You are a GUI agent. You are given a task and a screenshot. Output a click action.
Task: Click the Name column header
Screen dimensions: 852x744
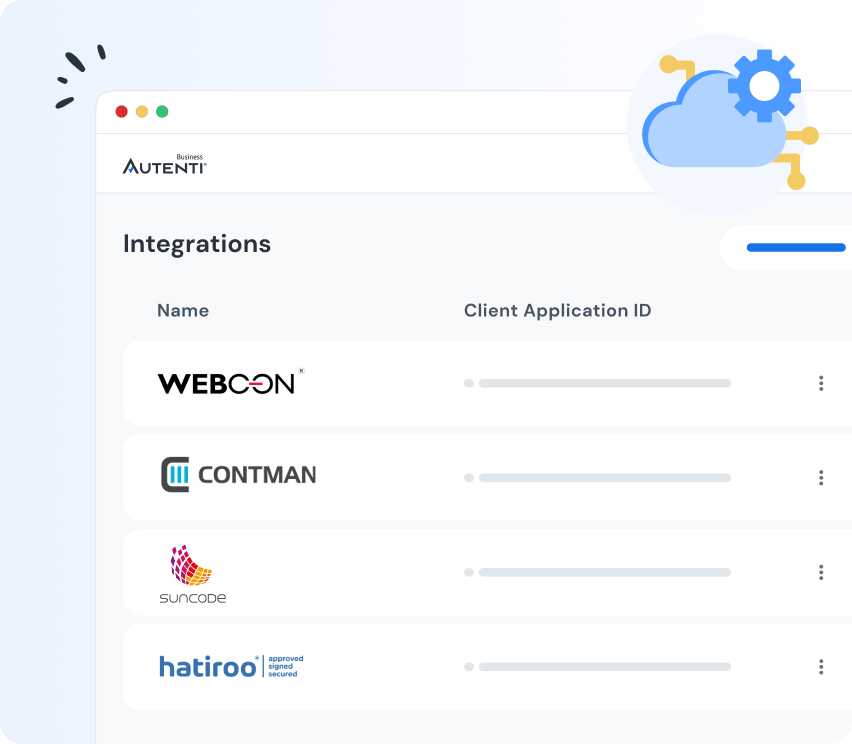click(x=183, y=310)
